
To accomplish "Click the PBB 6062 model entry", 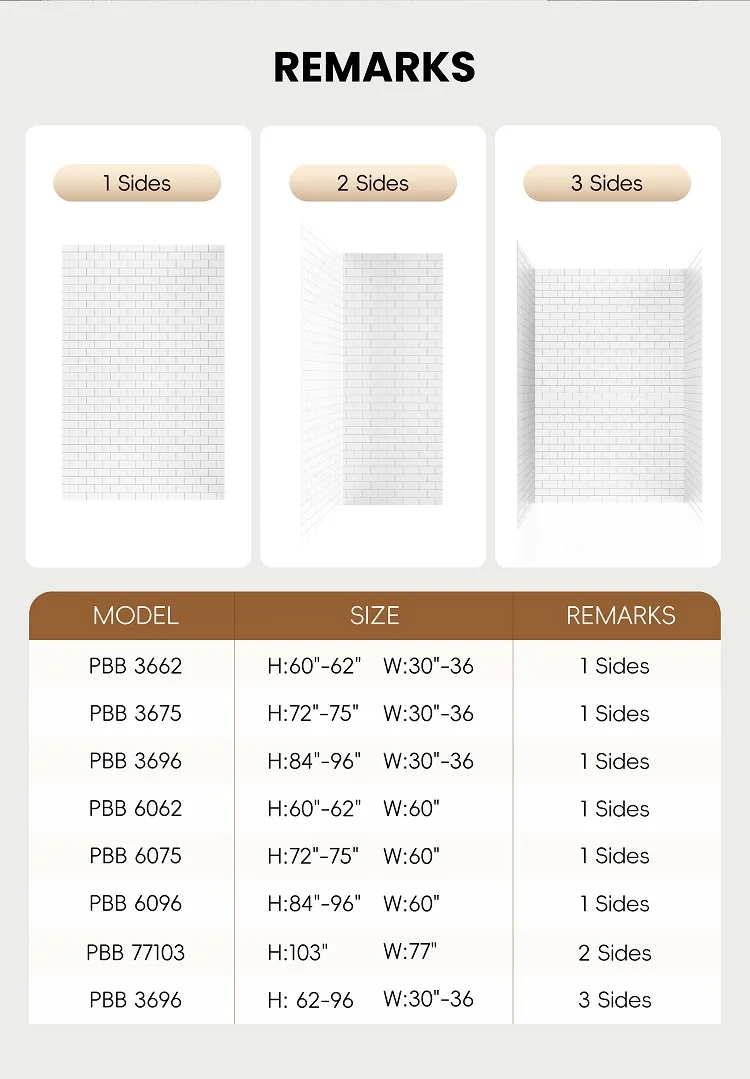I will click(x=136, y=808).
